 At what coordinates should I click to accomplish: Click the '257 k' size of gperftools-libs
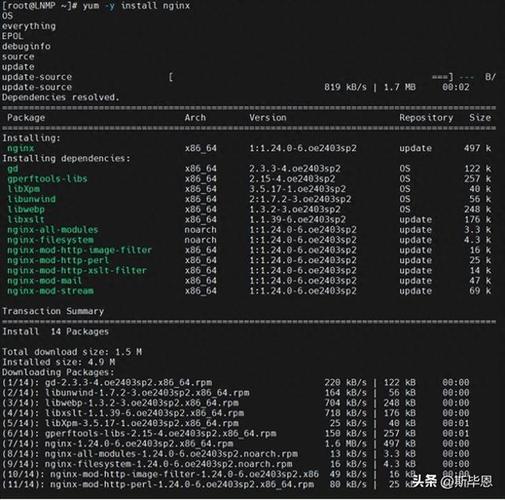point(477,179)
